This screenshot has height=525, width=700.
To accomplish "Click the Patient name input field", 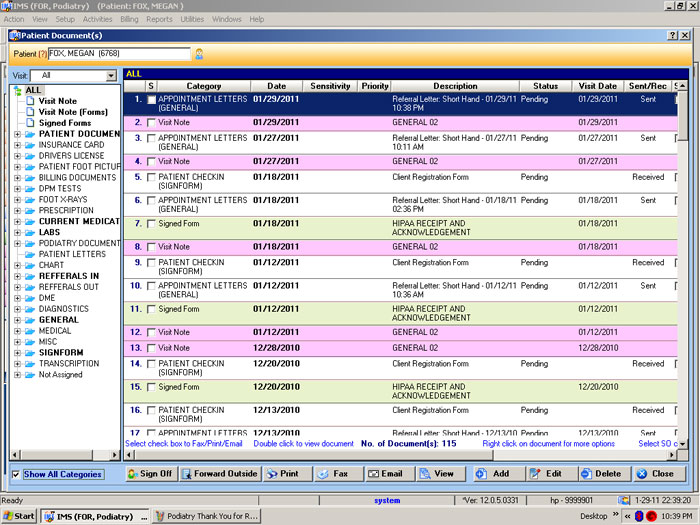I will [x=119, y=54].
